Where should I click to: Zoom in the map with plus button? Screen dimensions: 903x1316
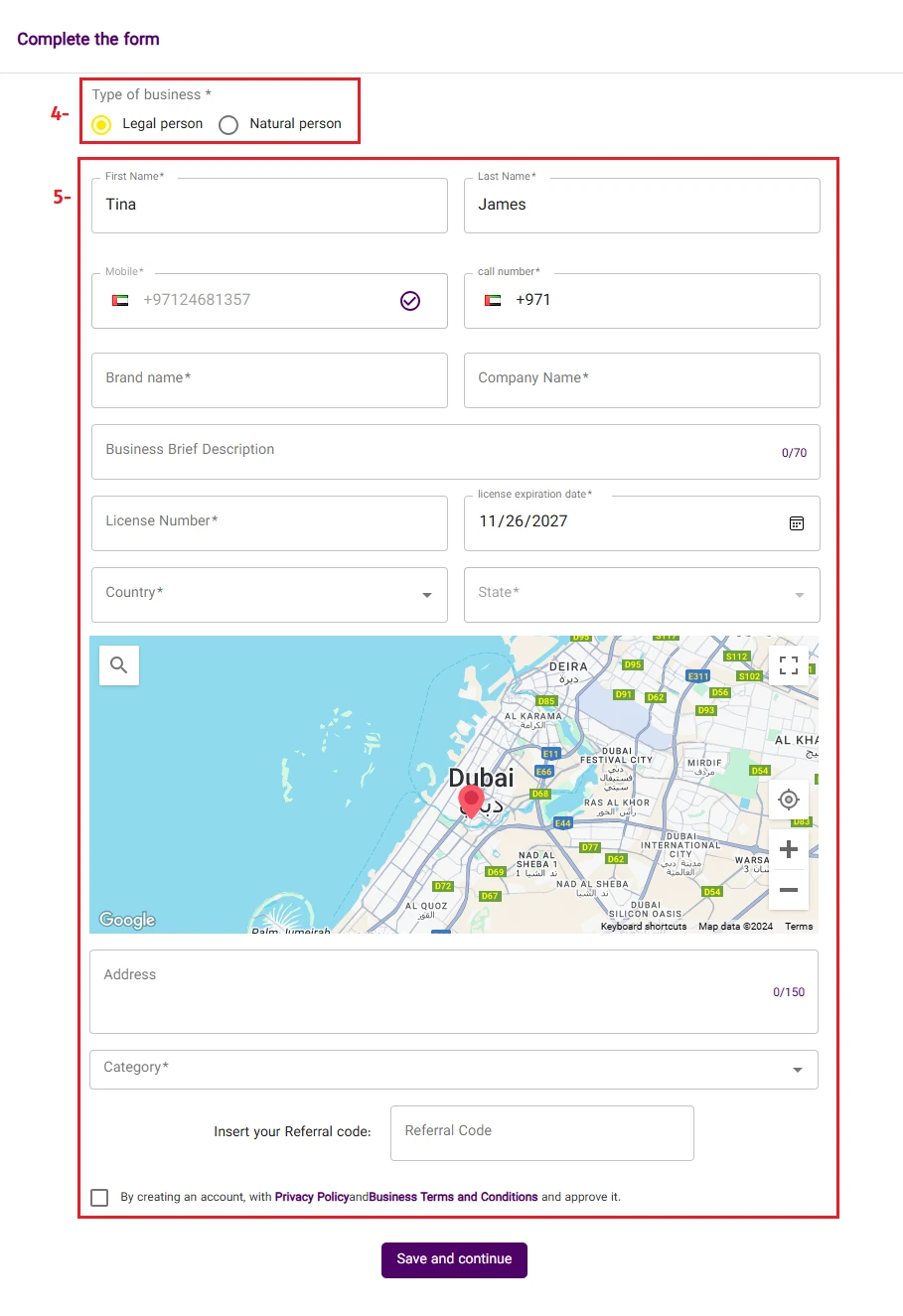point(789,849)
